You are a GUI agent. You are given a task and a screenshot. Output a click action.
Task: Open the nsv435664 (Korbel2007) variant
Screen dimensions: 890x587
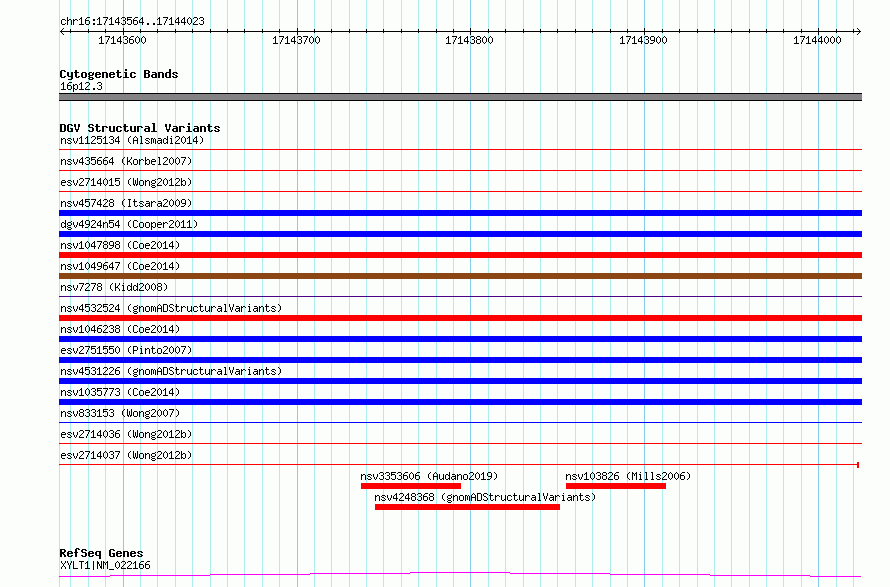[x=126, y=161]
